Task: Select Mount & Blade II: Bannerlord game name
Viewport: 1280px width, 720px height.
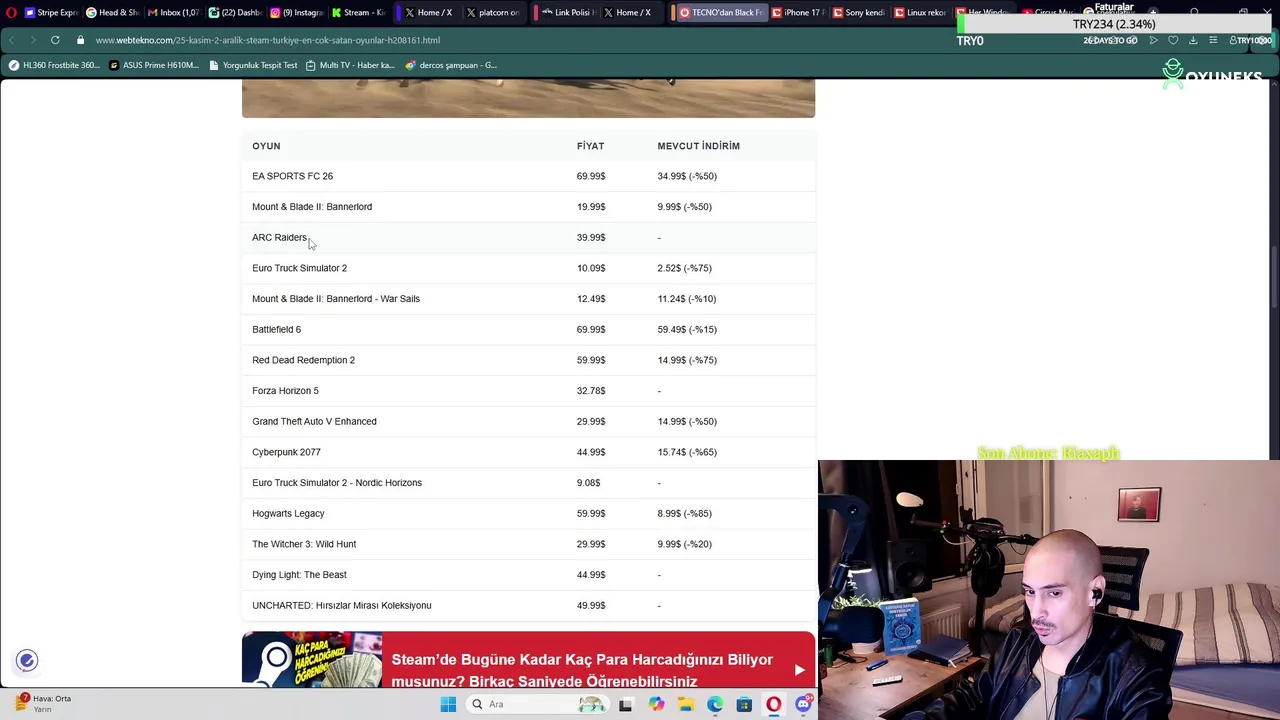Action: (x=312, y=207)
